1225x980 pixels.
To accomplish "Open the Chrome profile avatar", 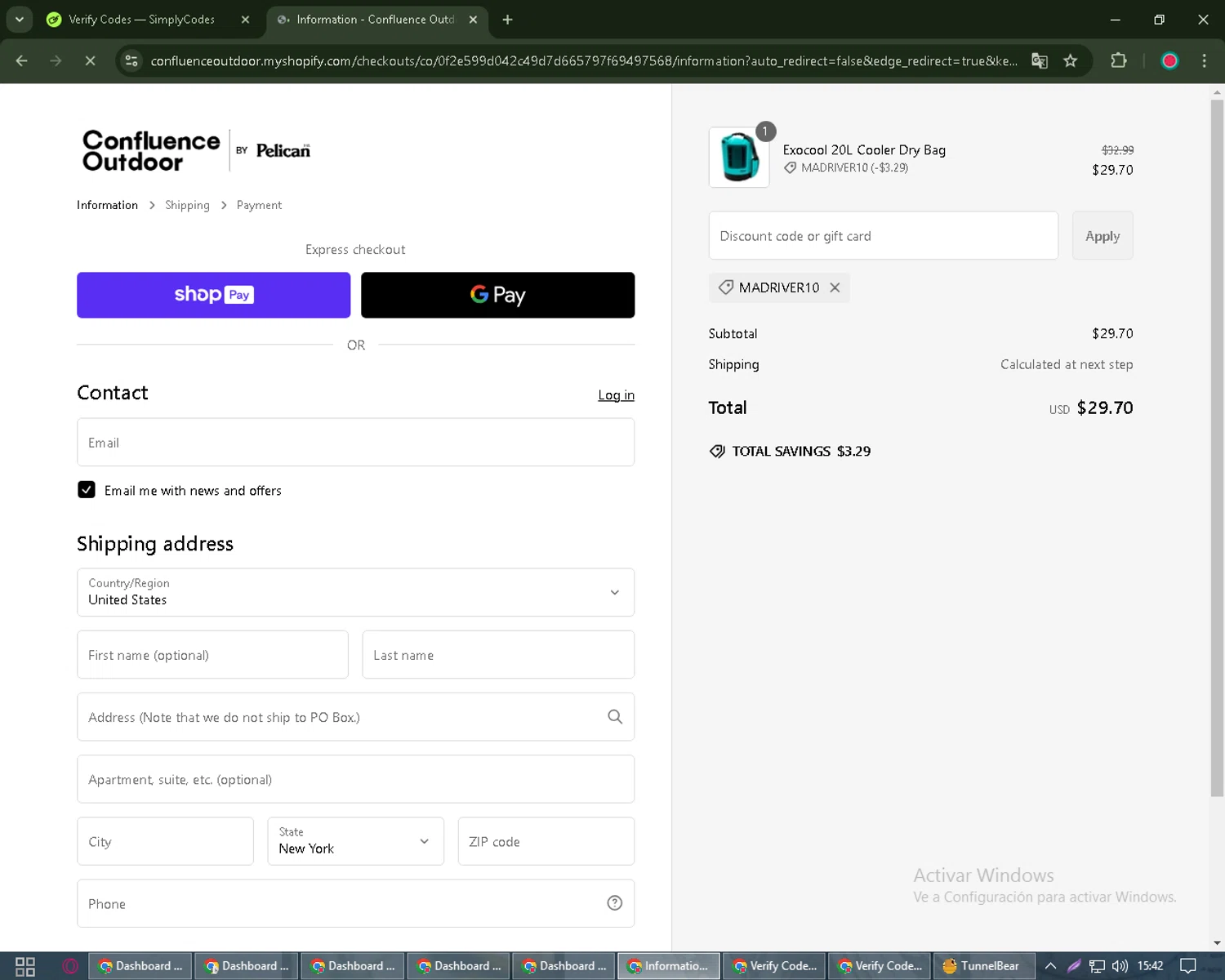I will coord(1169,61).
